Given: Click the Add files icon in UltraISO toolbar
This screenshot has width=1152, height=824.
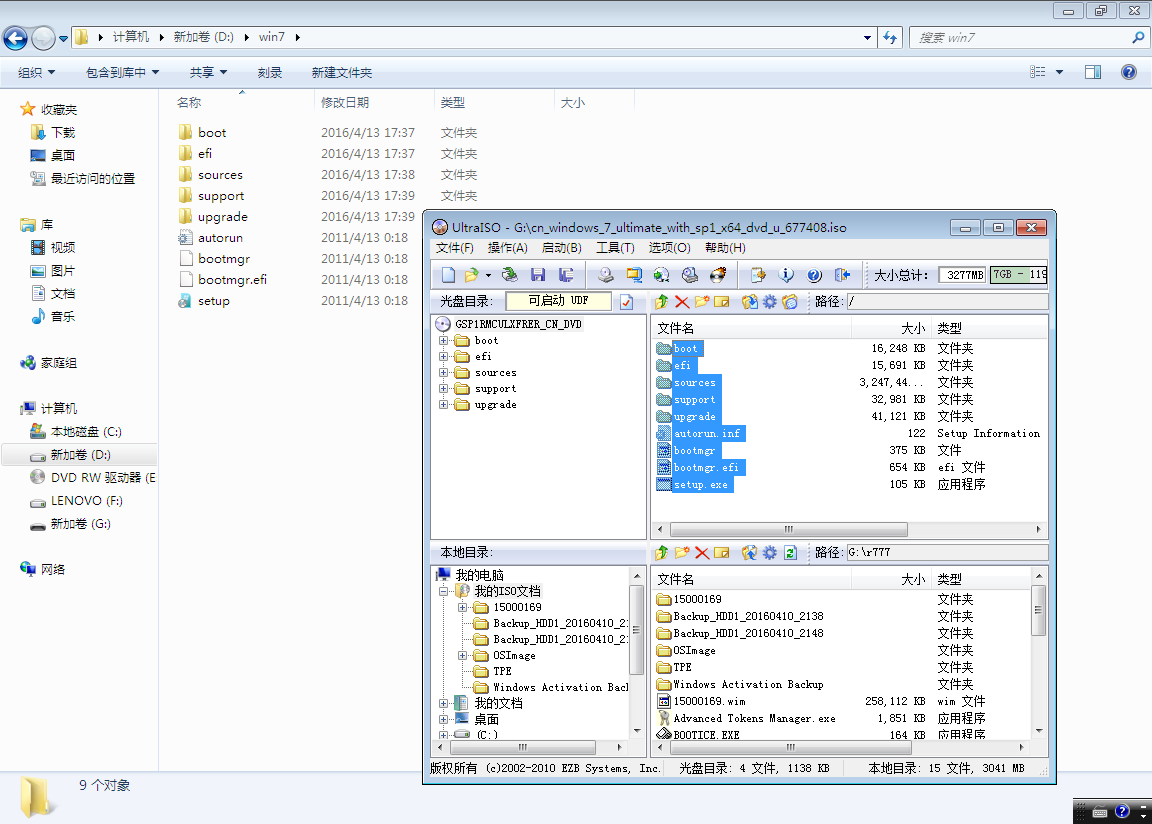Looking at the screenshot, I should [x=757, y=275].
